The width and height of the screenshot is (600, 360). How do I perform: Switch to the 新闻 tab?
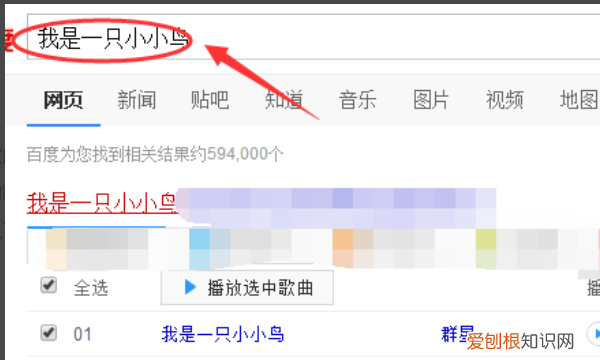point(137,100)
